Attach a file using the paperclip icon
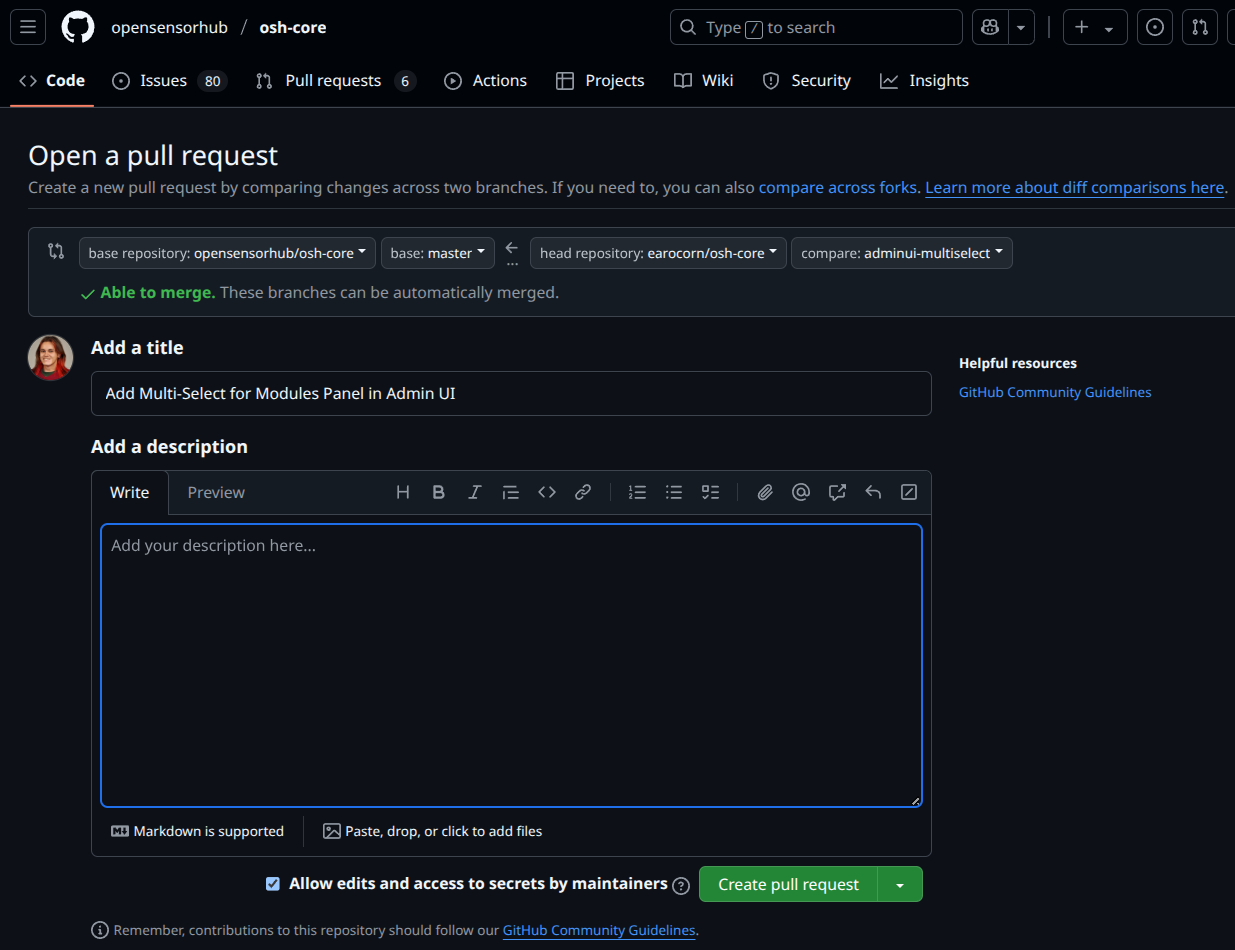Viewport: 1235px width, 950px height. coord(764,492)
